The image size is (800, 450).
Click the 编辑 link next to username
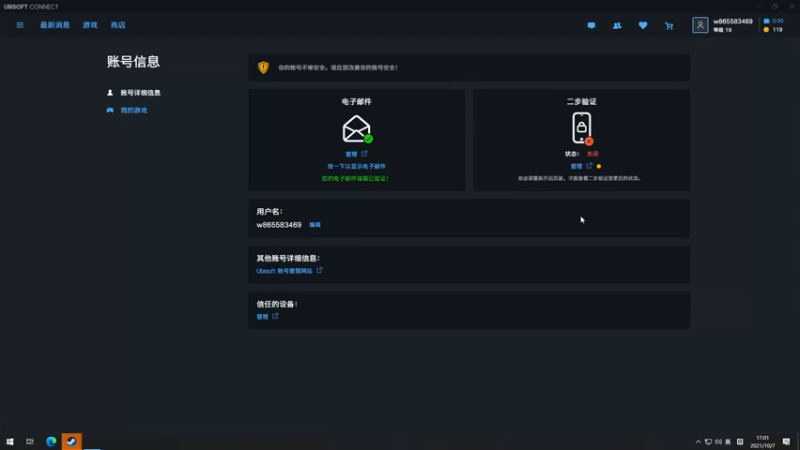coord(315,224)
